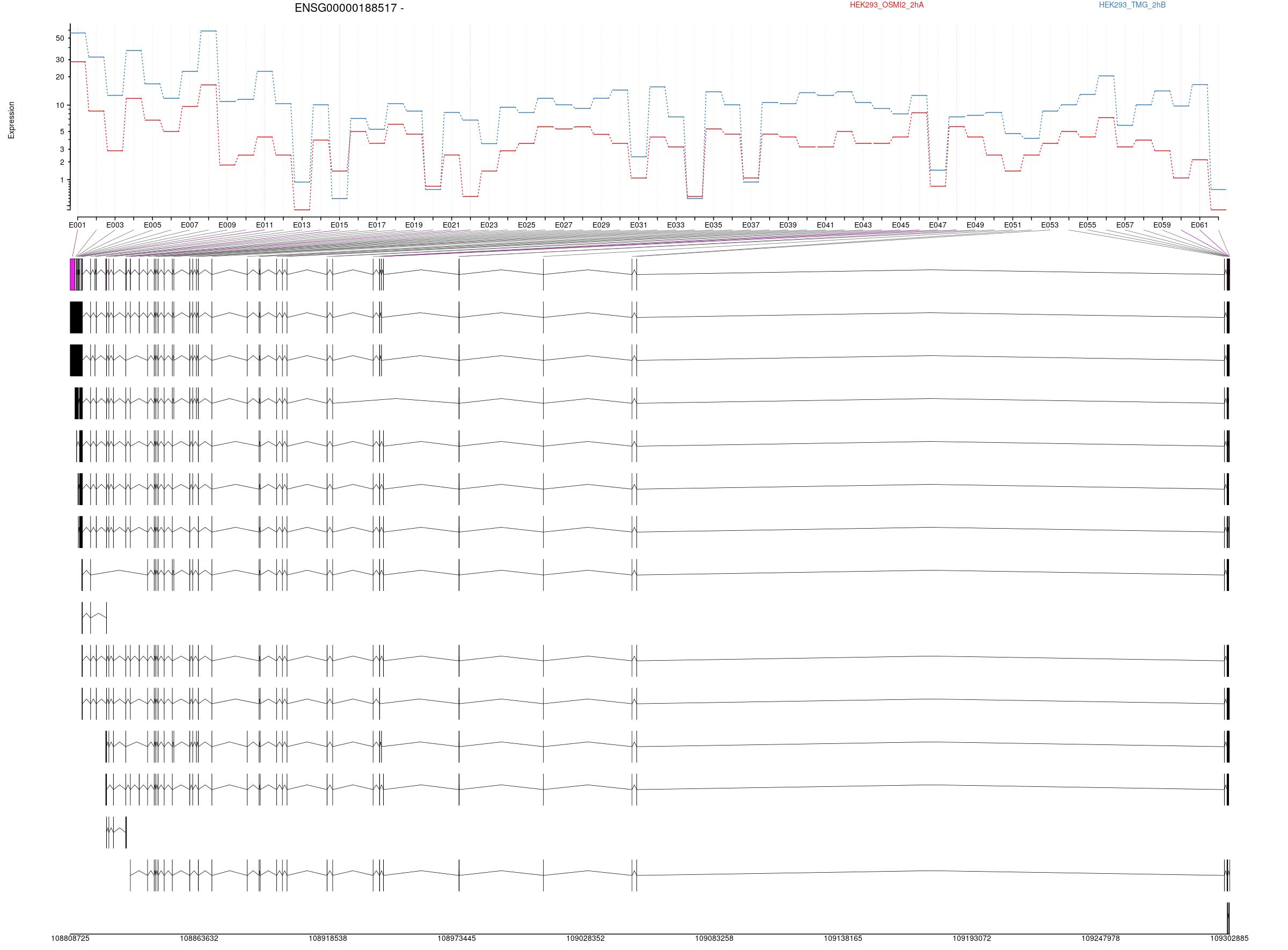Click genomic coordinate 109193072
This screenshot has height=950, width=1288.
tap(972, 939)
